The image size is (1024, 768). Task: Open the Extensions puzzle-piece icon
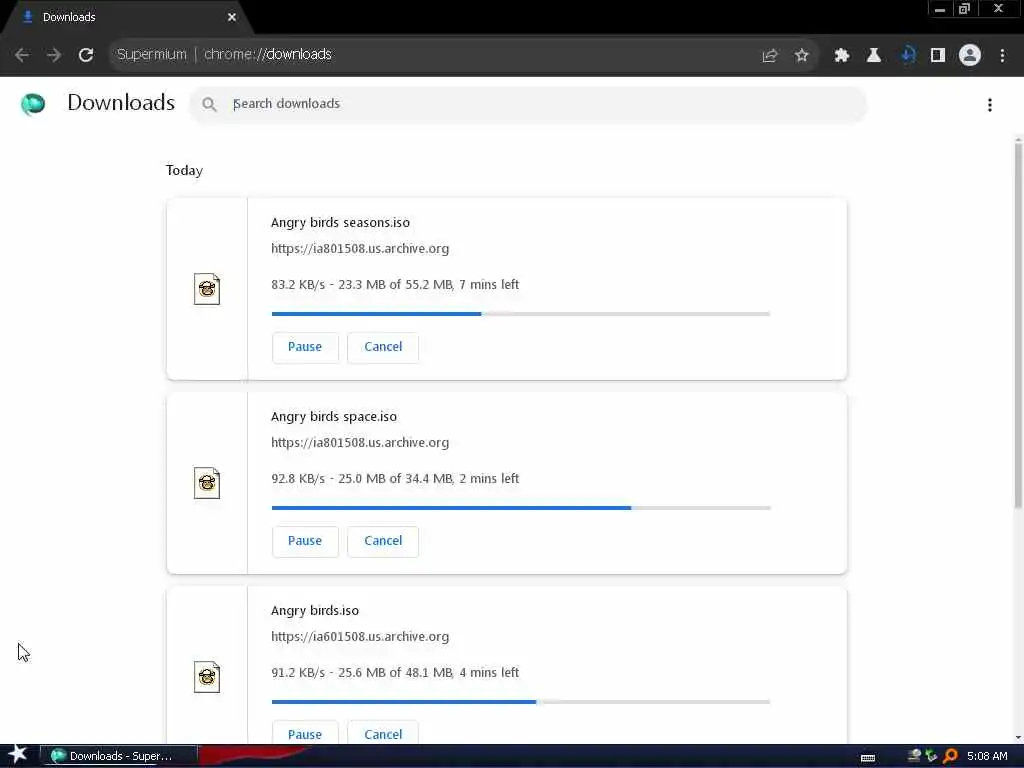841,56
